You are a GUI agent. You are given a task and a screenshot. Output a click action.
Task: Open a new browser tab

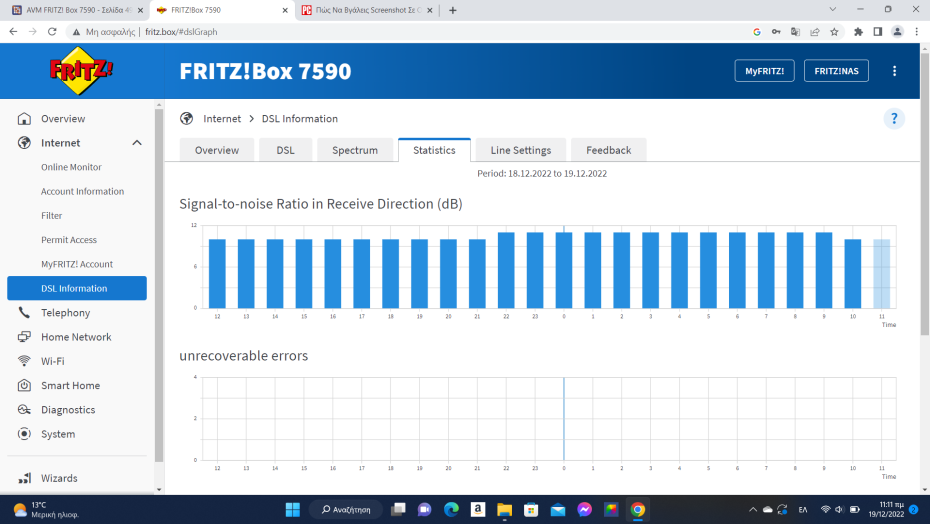coord(453,10)
